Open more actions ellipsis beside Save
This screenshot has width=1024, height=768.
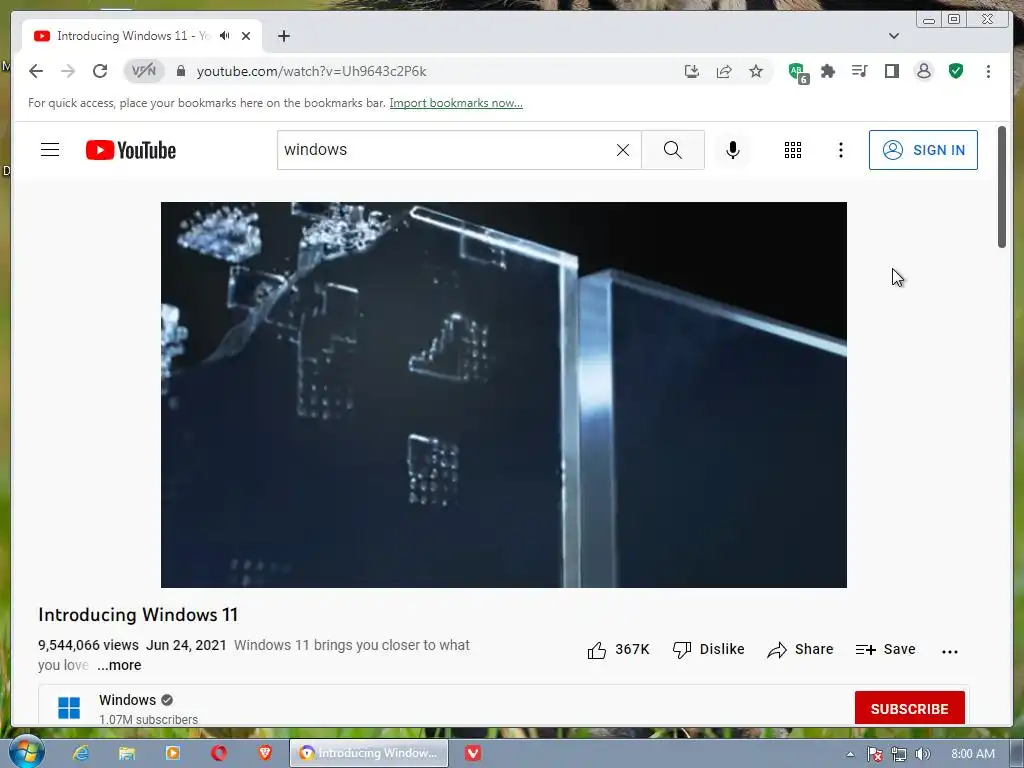(x=950, y=651)
